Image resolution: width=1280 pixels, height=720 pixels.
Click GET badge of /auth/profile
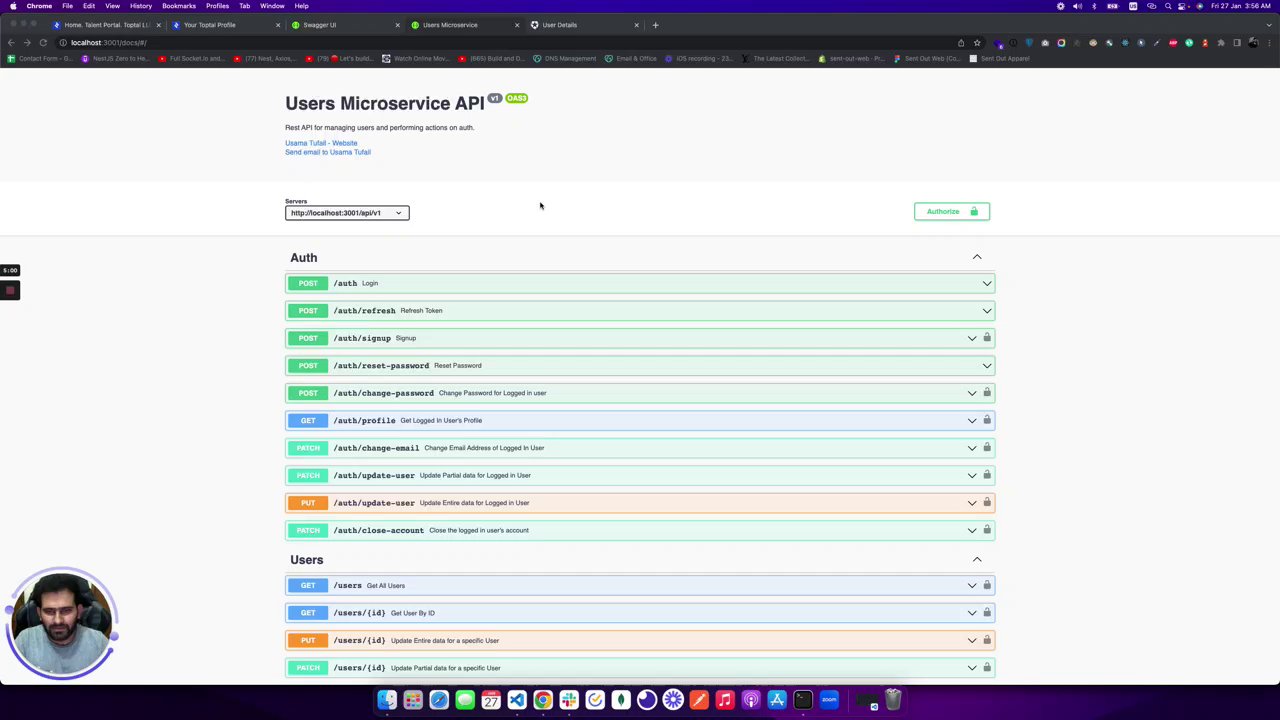pyautogui.click(x=308, y=420)
